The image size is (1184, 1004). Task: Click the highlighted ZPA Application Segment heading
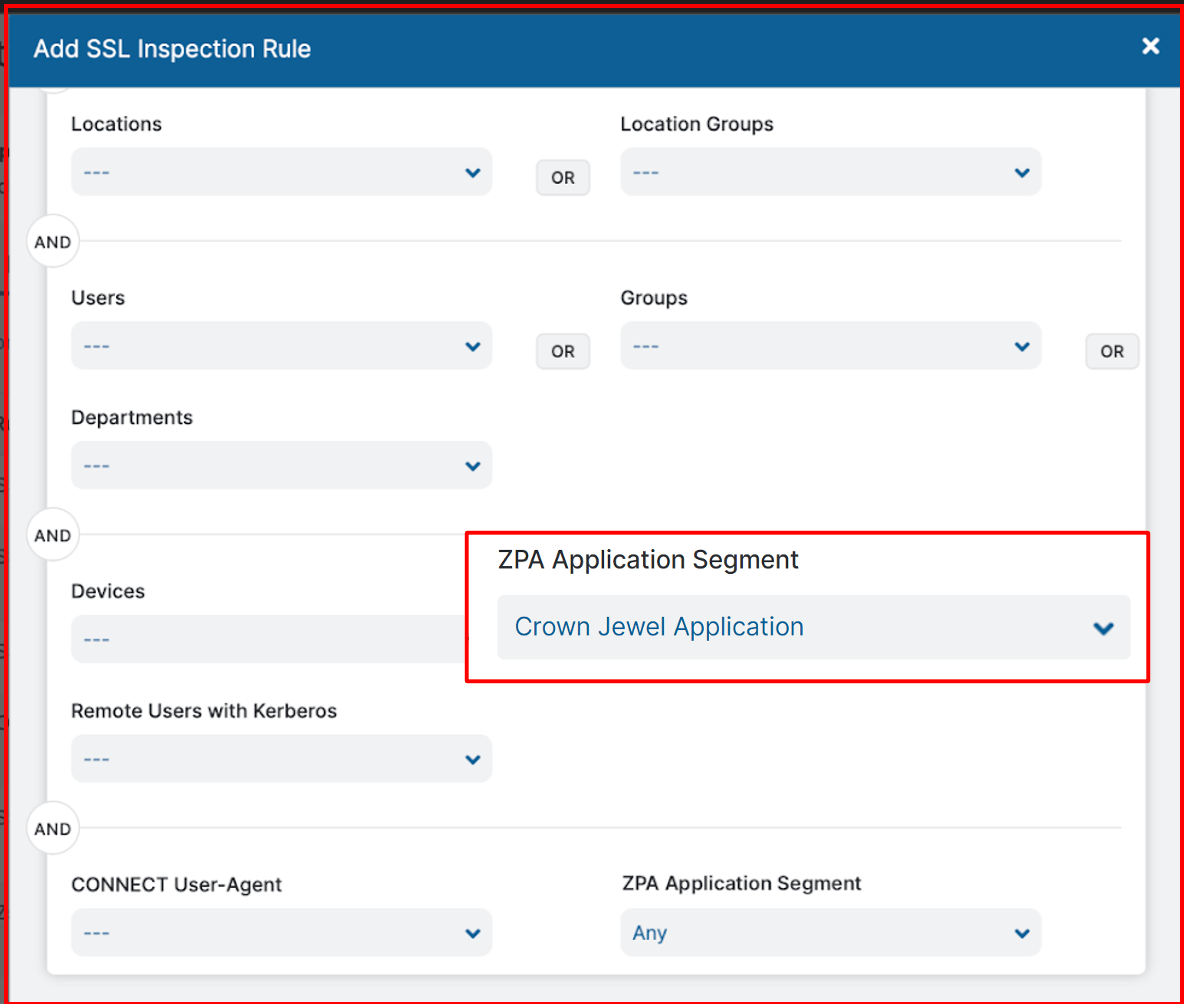pos(648,560)
